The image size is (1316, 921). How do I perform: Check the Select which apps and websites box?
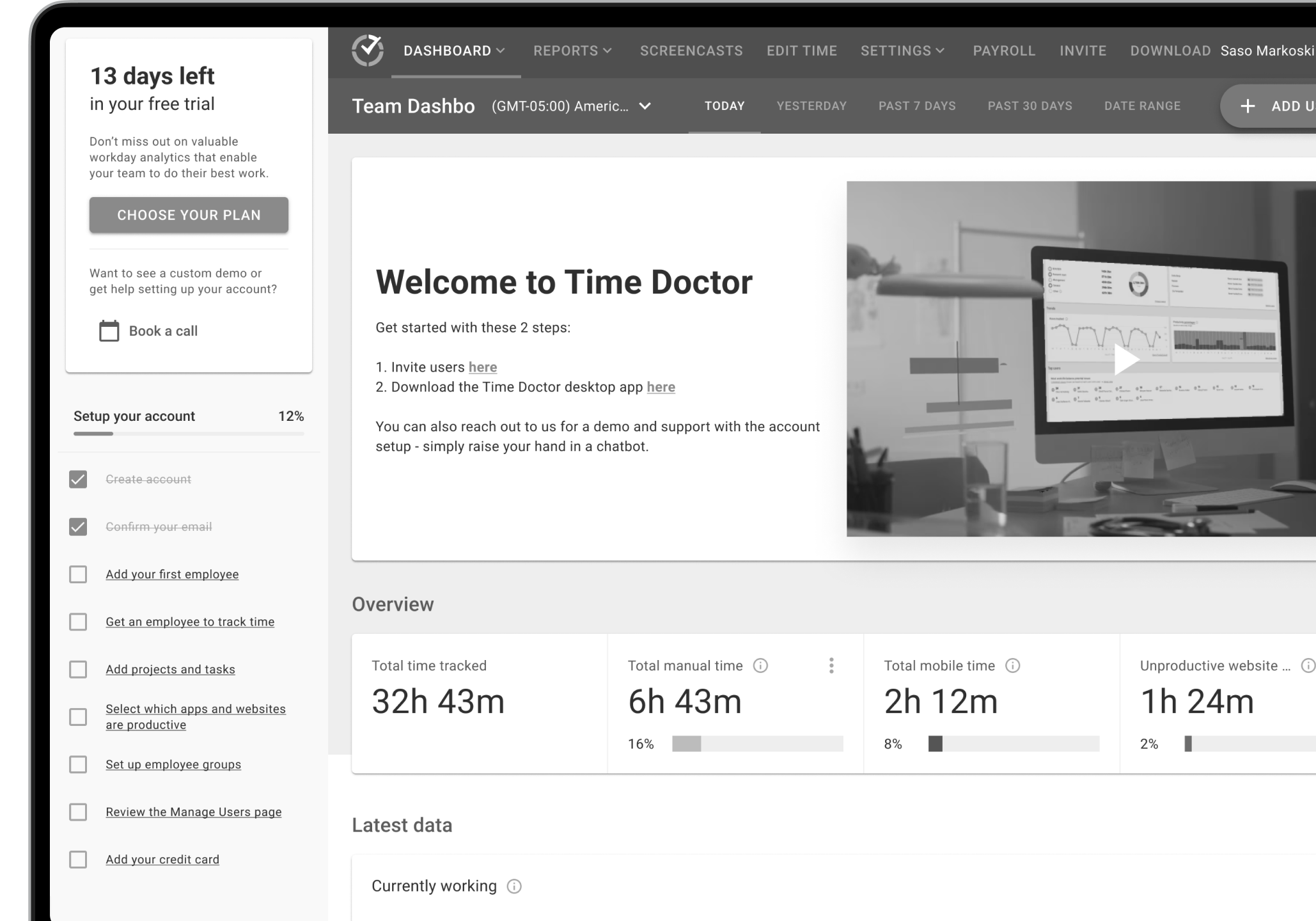[x=78, y=717]
